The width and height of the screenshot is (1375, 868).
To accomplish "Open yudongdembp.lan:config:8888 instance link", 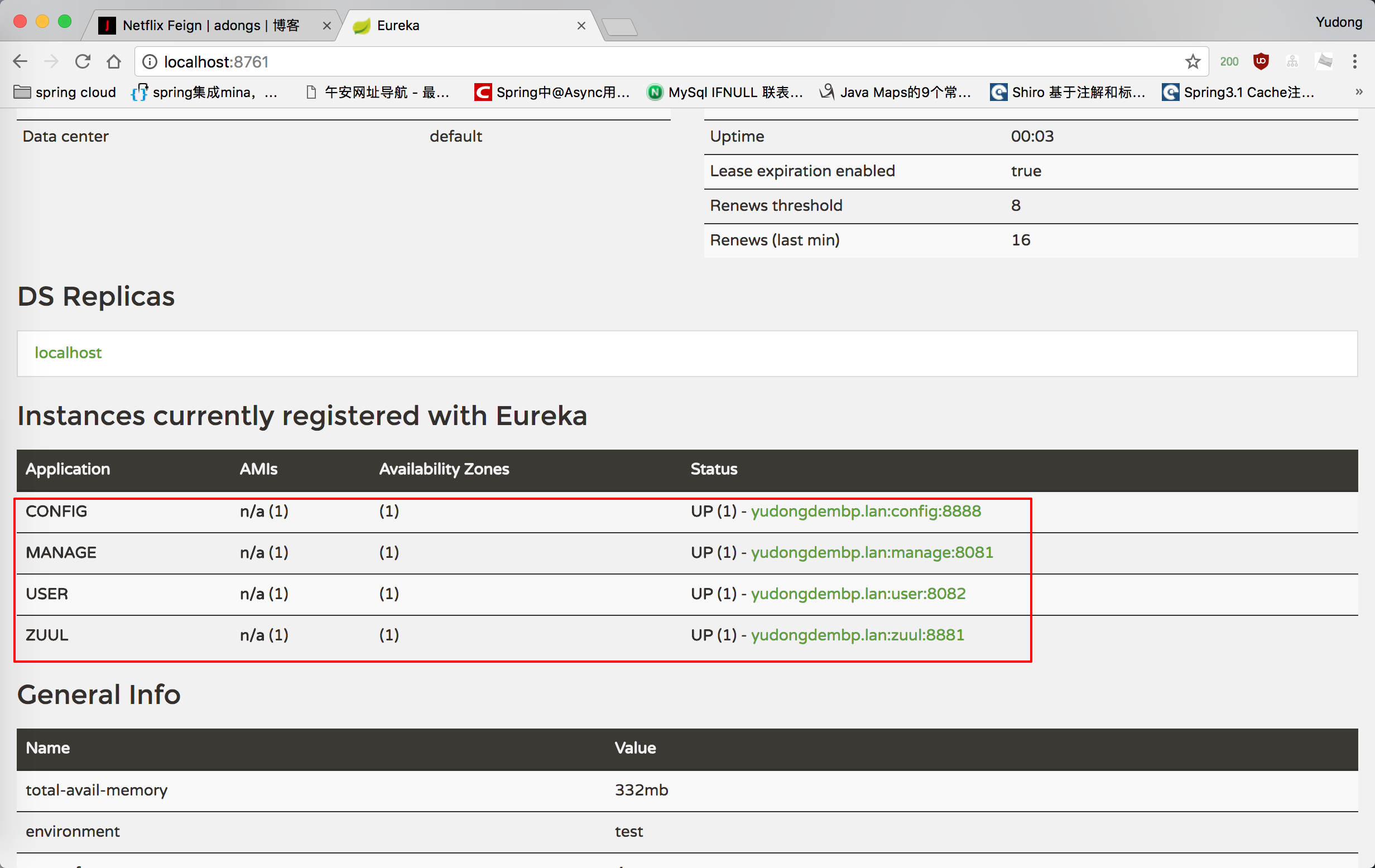I will [x=866, y=511].
